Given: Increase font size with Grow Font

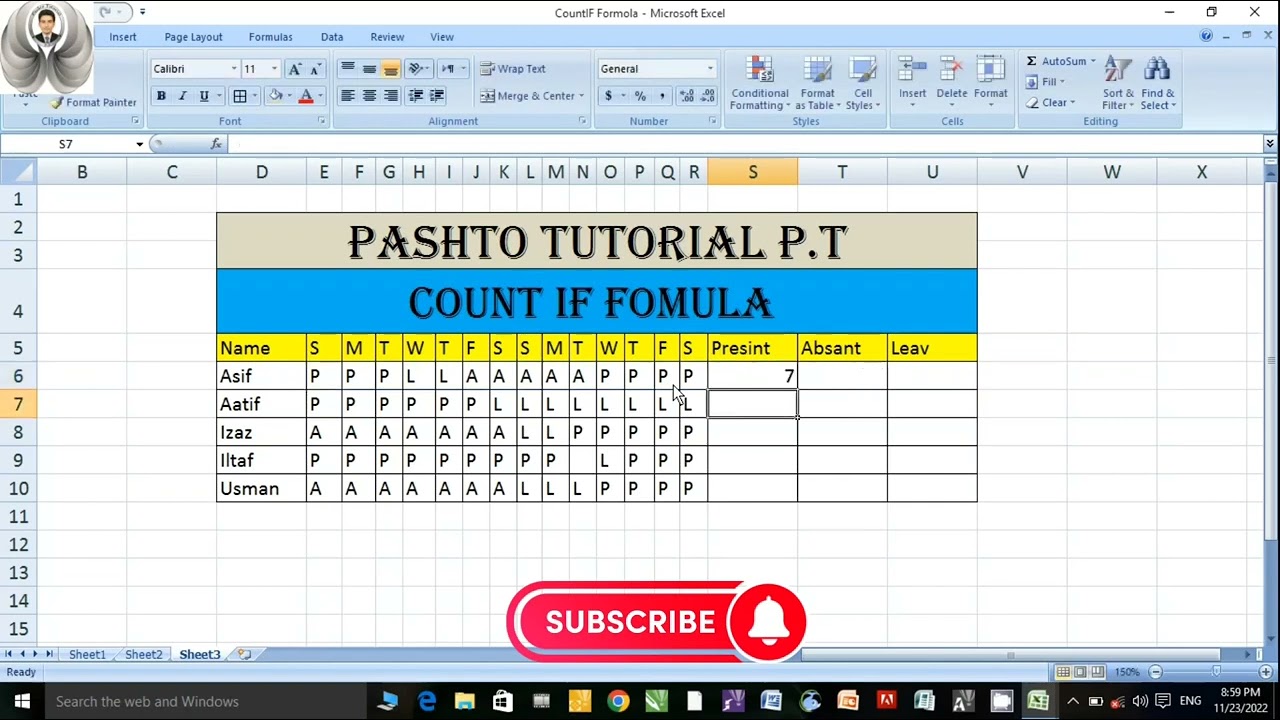Looking at the screenshot, I should click(294, 69).
